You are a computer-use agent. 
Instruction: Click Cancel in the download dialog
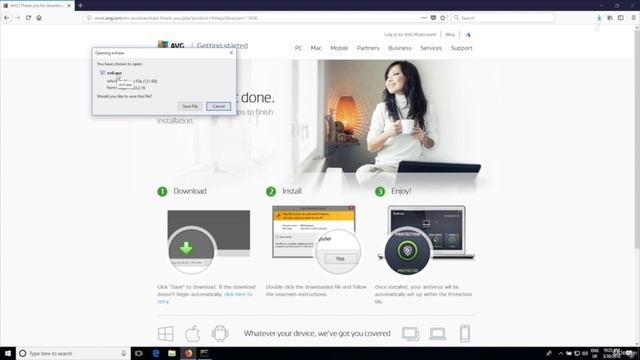click(x=218, y=106)
